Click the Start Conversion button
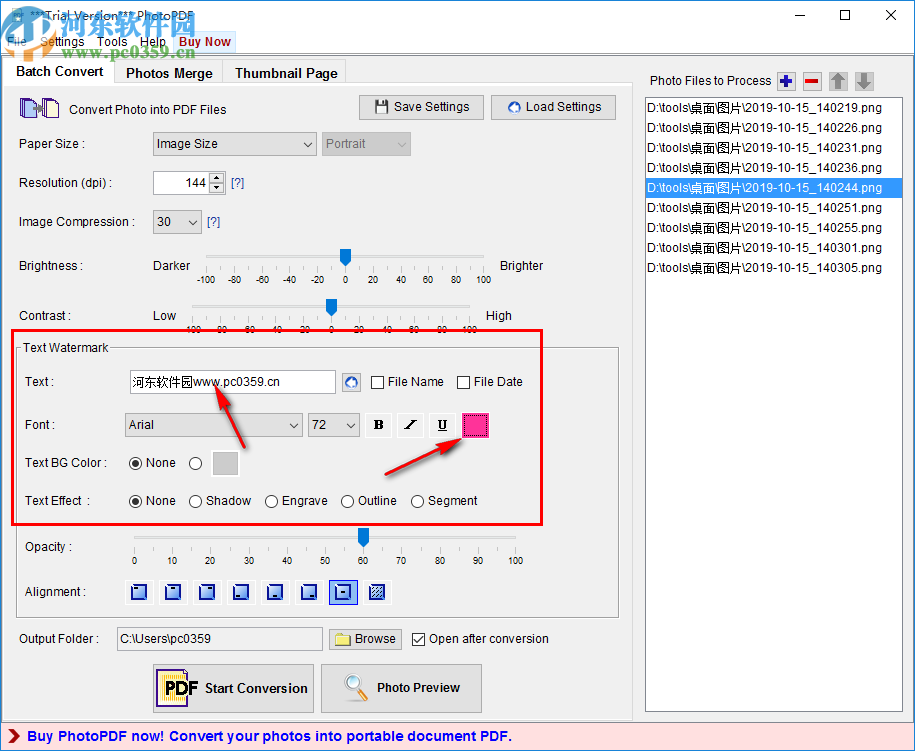This screenshot has width=915, height=751. coord(233,688)
